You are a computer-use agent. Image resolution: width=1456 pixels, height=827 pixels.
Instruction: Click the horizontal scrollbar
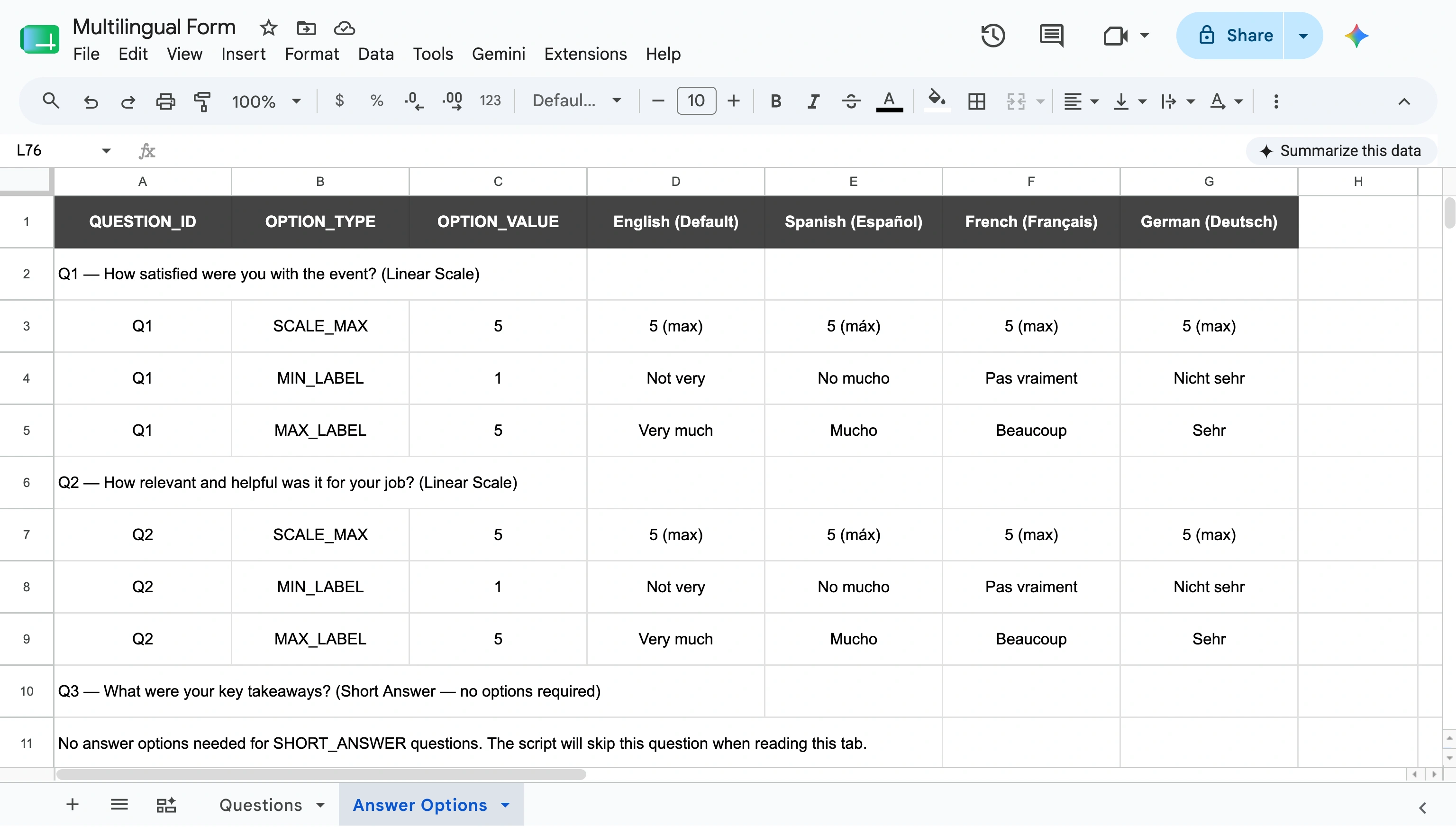point(321,774)
